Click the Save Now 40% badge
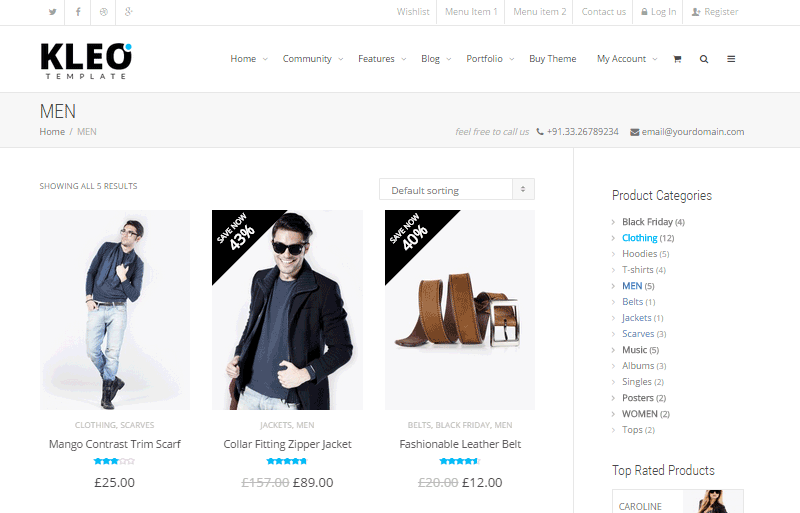Image resolution: width=800 pixels, height=513 pixels. [410, 234]
